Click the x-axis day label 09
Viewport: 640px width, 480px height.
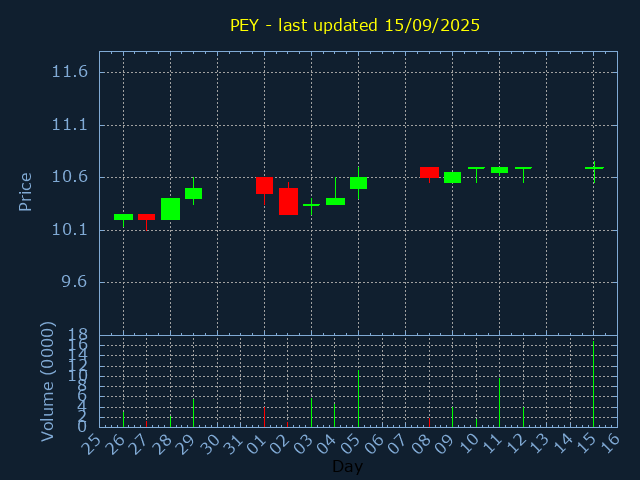pos(444,444)
